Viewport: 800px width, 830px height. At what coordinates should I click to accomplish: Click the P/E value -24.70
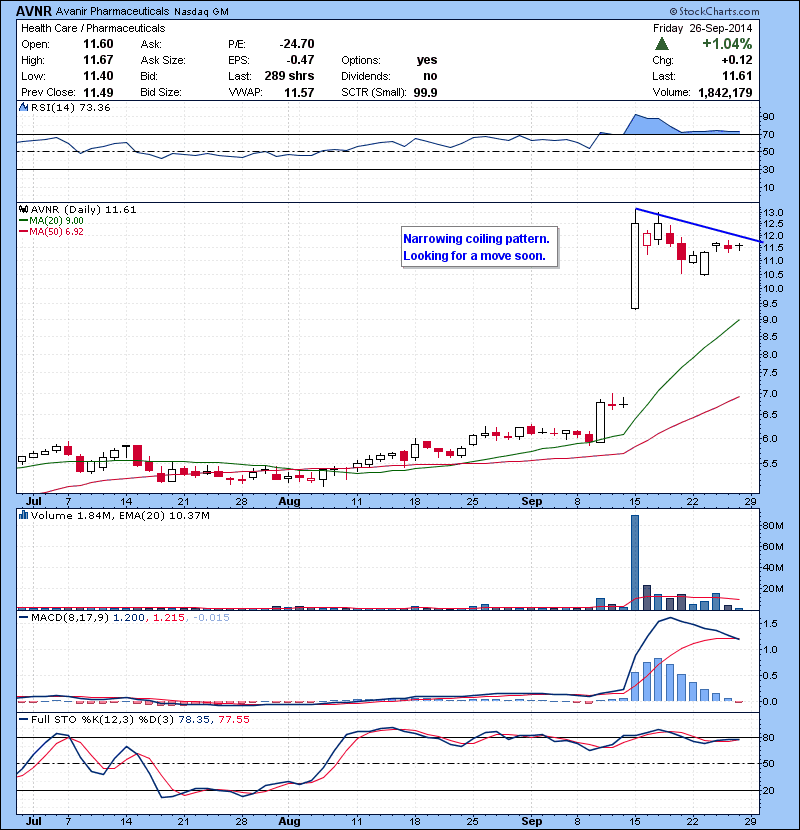pyautogui.click(x=297, y=44)
